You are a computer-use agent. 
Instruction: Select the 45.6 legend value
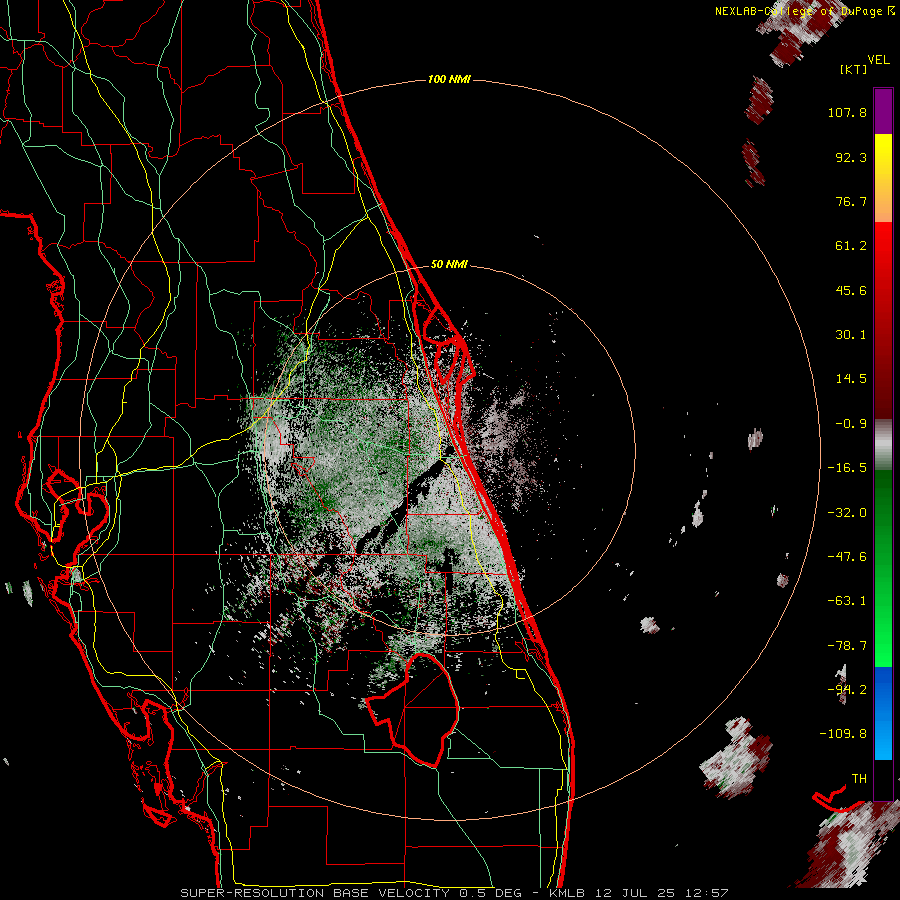(851, 290)
